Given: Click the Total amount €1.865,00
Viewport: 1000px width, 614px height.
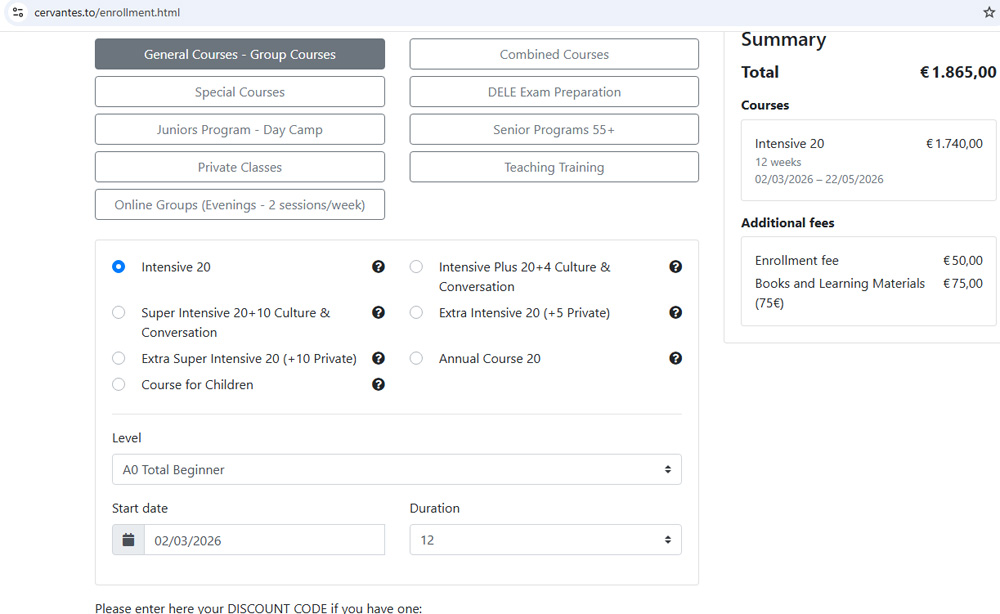Looking at the screenshot, I should pyautogui.click(x=958, y=72).
